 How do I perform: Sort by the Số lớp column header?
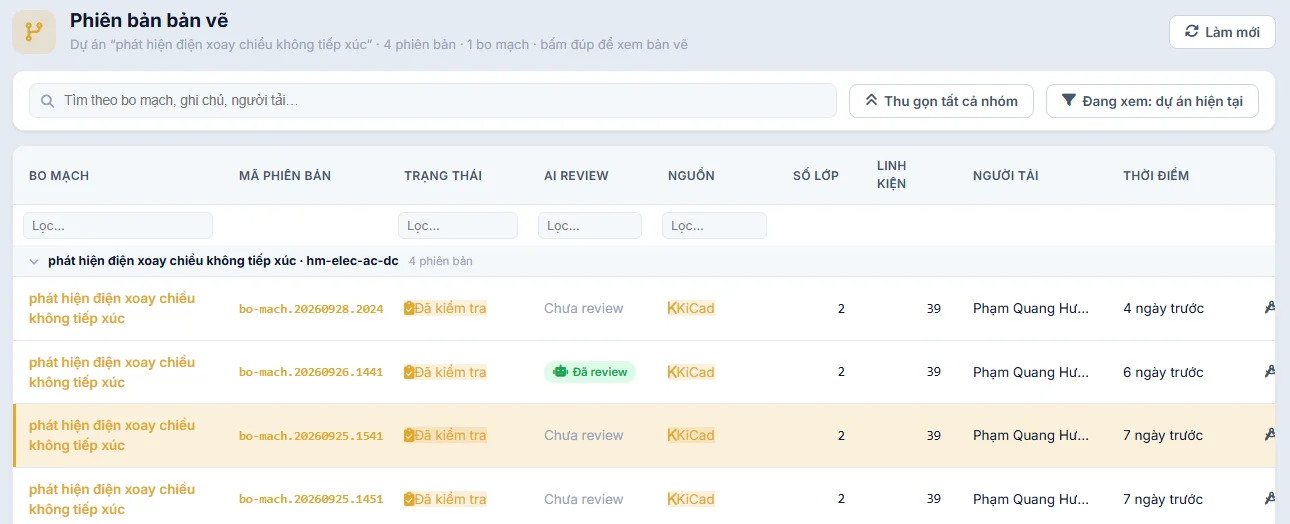click(x=816, y=176)
